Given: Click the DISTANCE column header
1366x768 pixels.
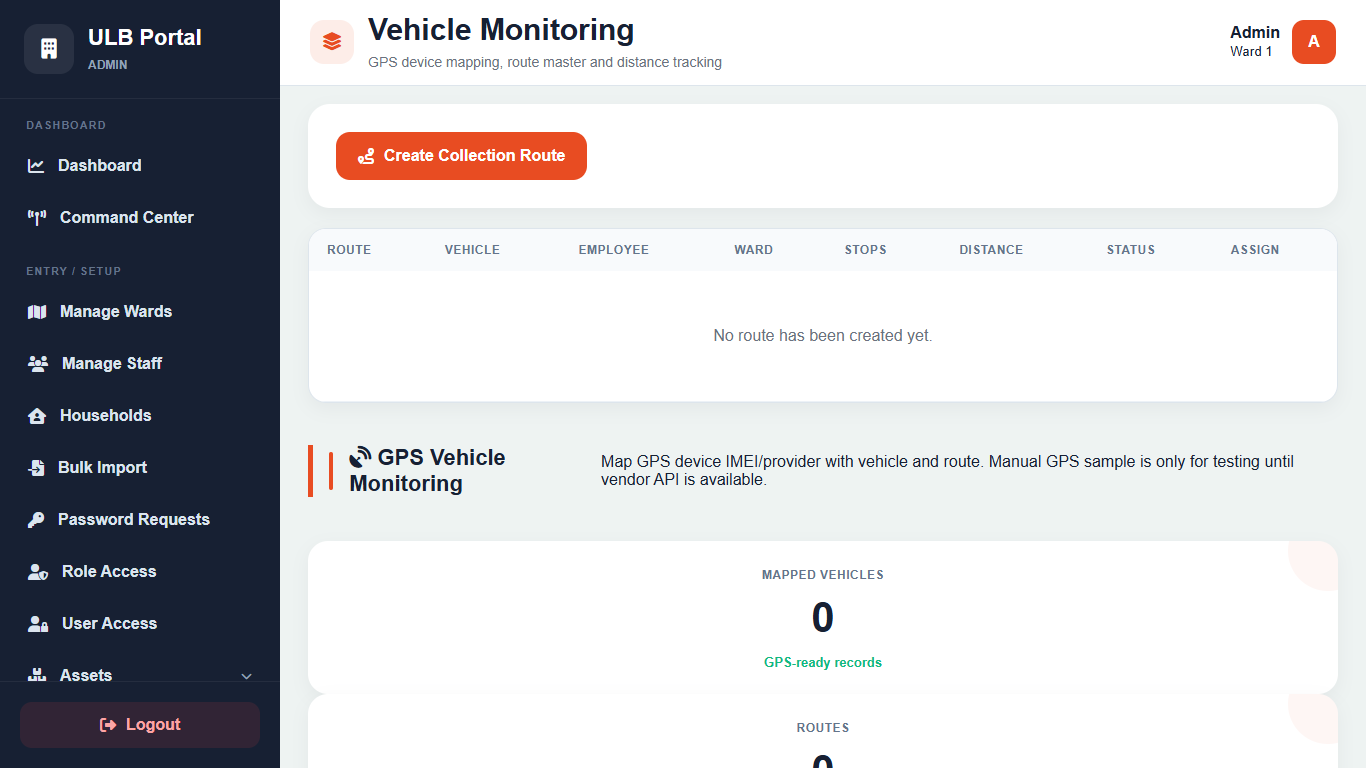Looking at the screenshot, I should 991,250.
